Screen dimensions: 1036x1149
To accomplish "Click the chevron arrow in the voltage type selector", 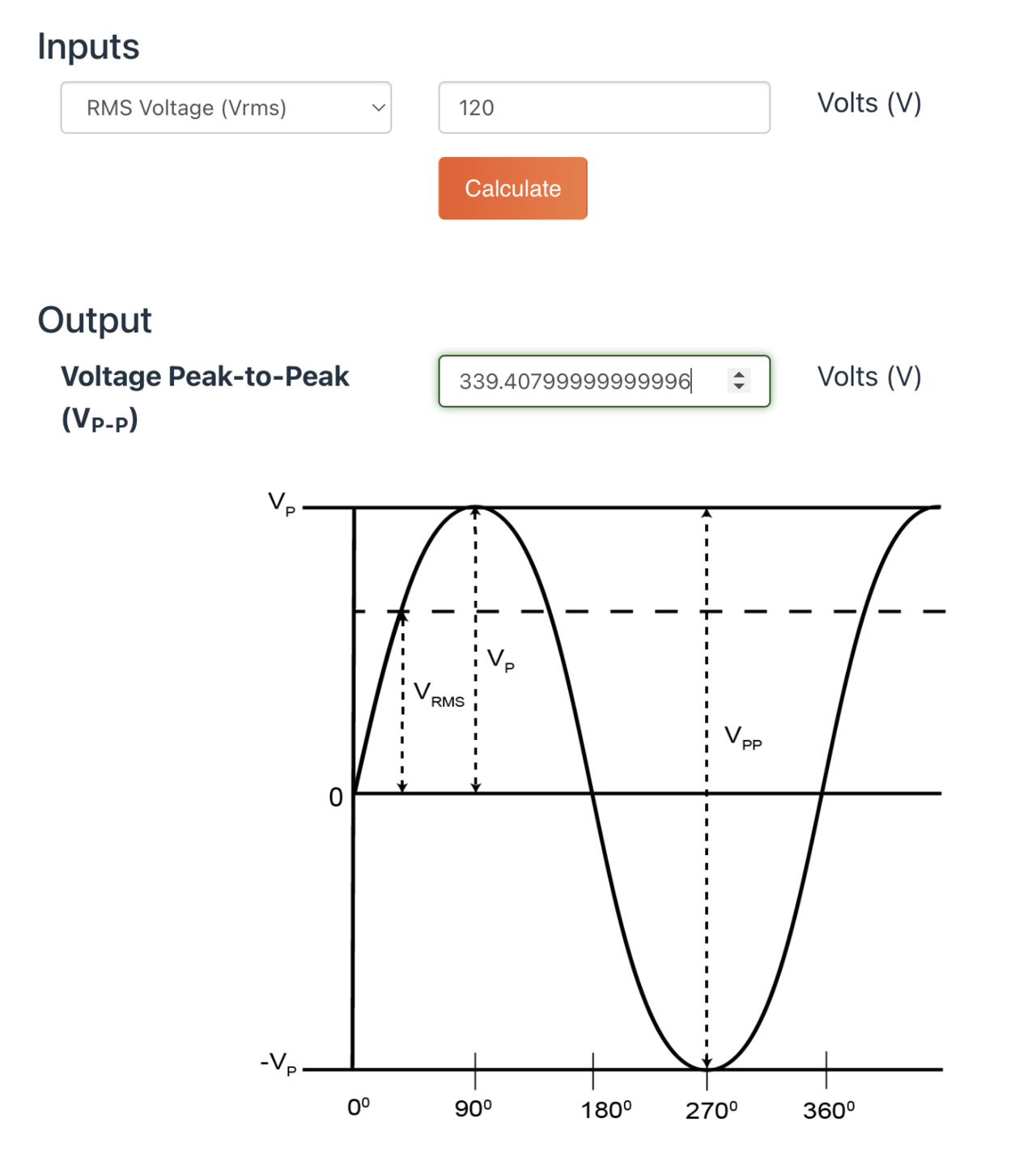I will point(377,108).
